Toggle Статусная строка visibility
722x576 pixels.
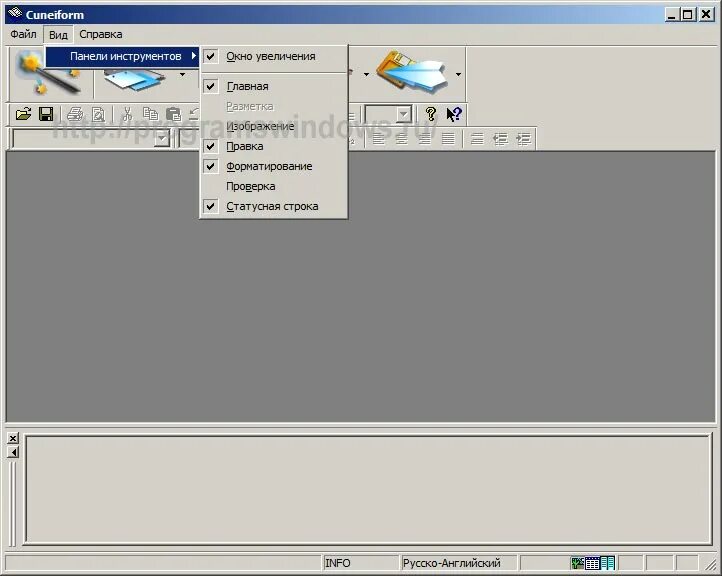tap(274, 206)
